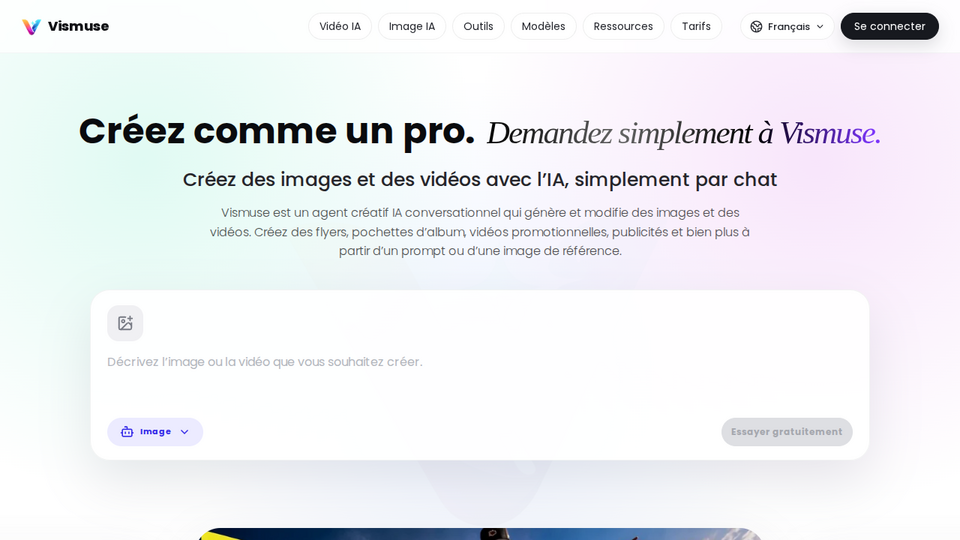The width and height of the screenshot is (960, 540).
Task: Click the 'Vismuse est un agent créatif' paragraph
Action: tap(480, 231)
